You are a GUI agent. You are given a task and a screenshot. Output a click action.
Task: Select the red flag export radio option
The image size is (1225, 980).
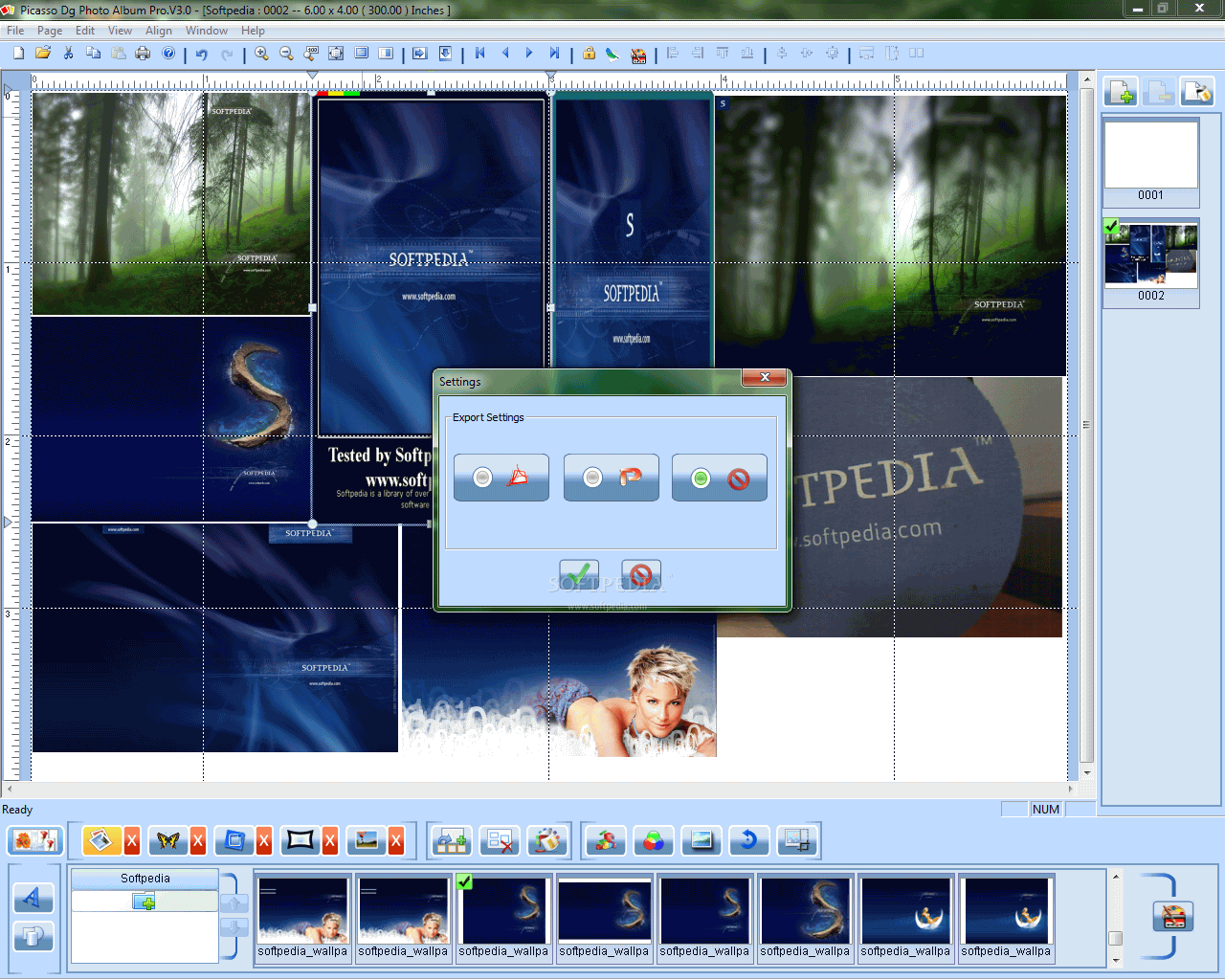612,478
